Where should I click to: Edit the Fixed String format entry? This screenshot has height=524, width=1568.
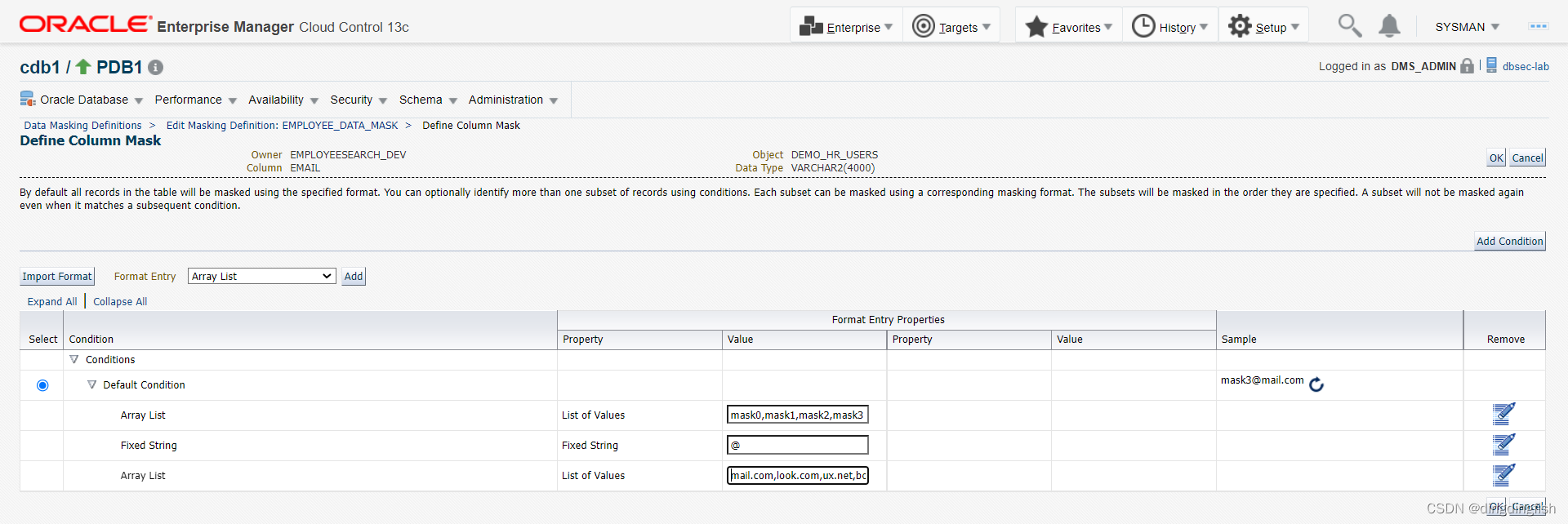point(1503,445)
